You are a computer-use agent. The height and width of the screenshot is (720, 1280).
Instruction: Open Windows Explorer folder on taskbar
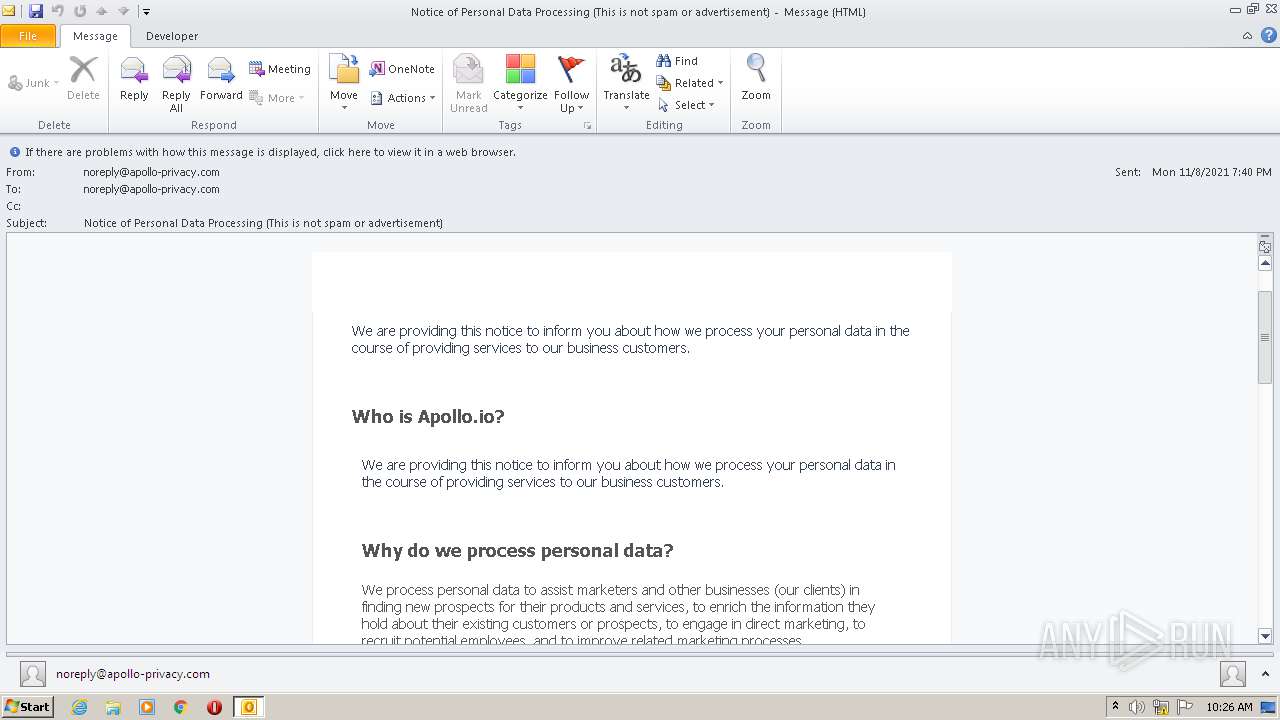click(x=113, y=707)
